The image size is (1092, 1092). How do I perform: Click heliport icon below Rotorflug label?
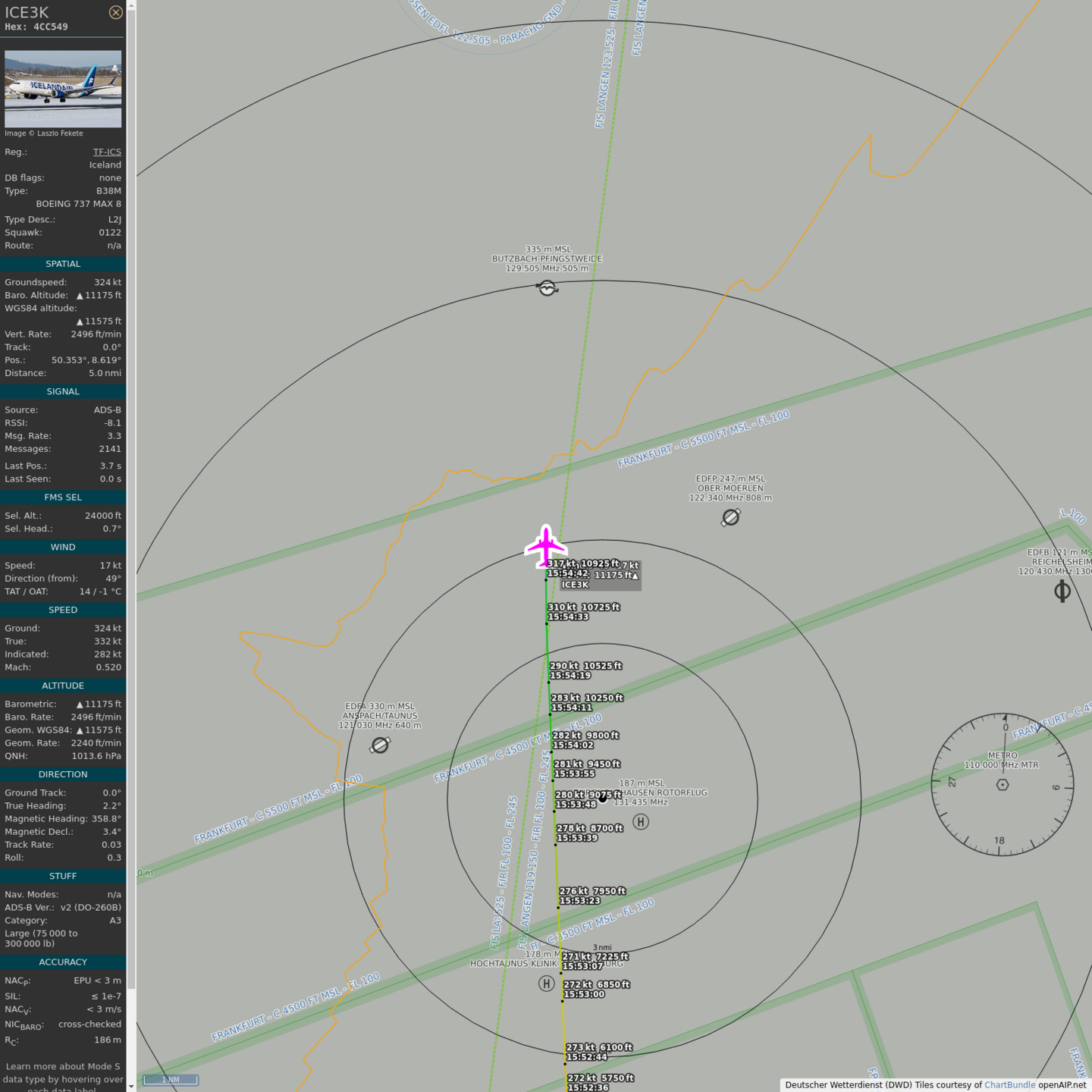click(x=641, y=822)
